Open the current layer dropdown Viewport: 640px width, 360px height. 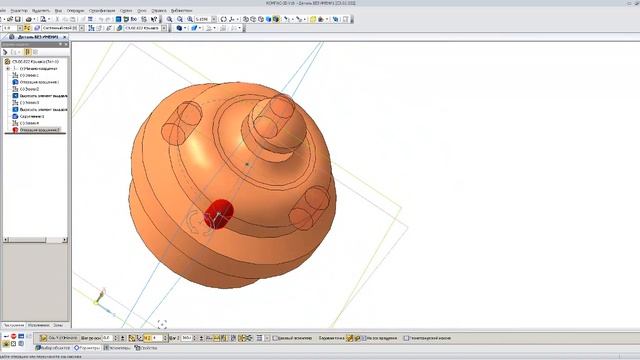click(x=82, y=28)
